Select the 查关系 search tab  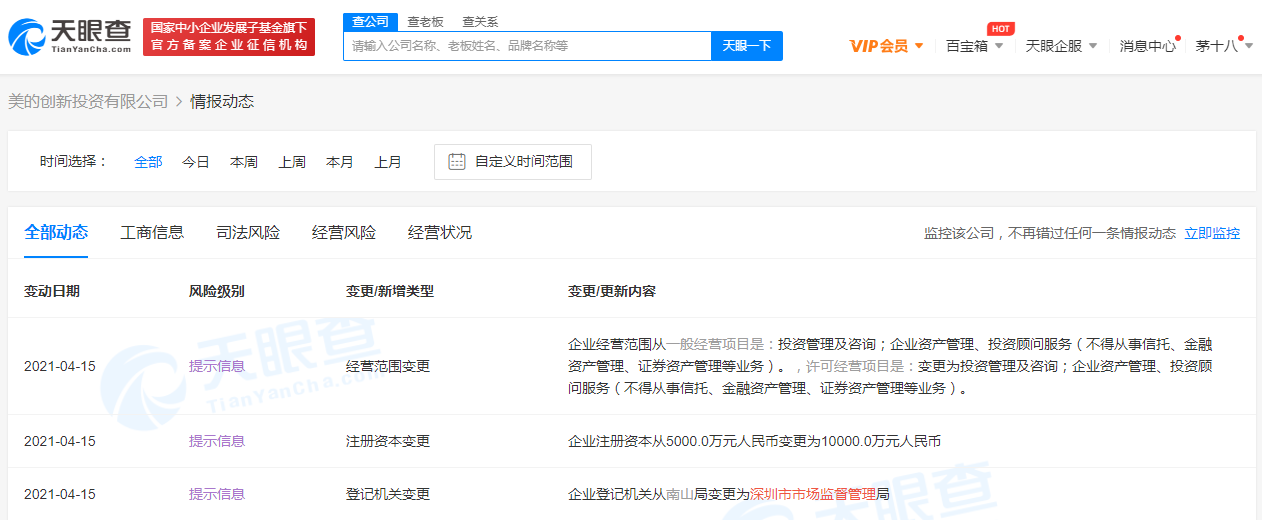480,22
